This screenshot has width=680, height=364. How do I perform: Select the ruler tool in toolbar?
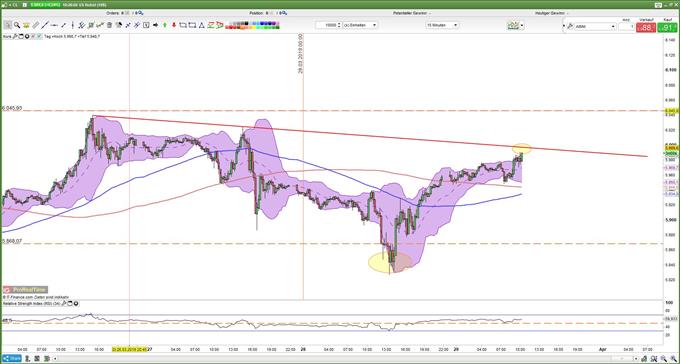coord(36,25)
